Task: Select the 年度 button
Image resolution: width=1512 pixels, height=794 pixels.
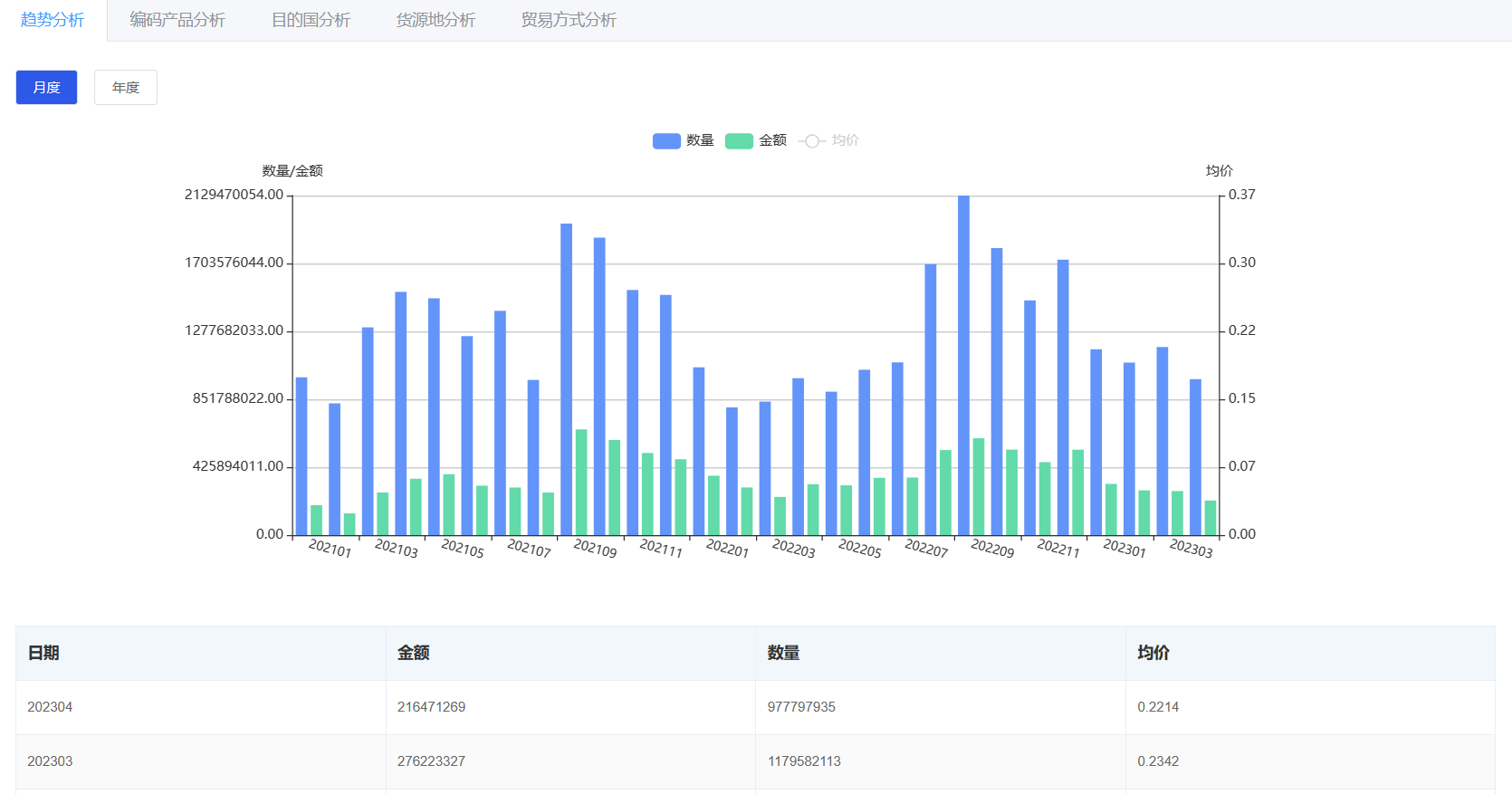Action: pos(126,88)
